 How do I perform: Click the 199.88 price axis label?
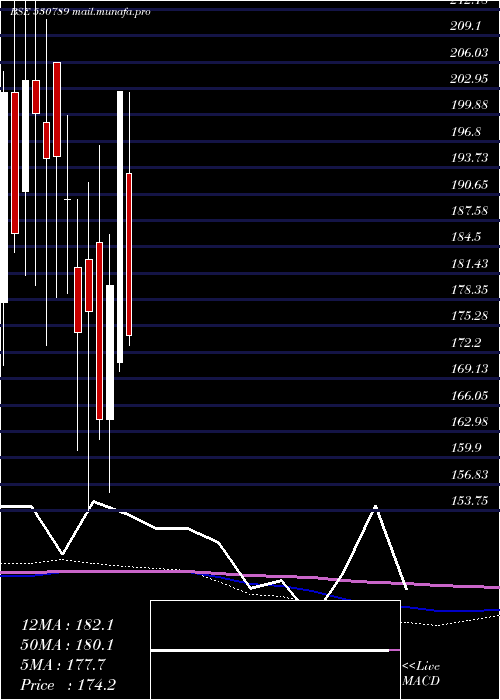[x=470, y=105]
